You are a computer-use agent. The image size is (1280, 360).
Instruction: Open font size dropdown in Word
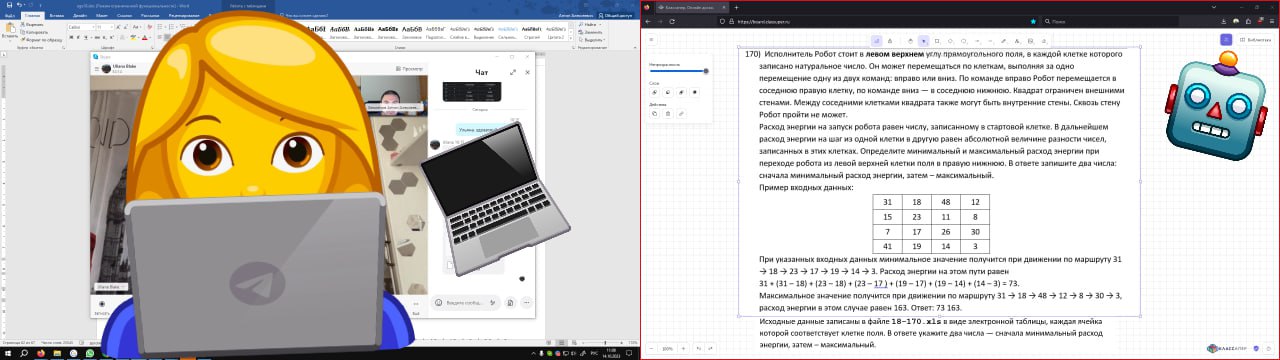112,27
